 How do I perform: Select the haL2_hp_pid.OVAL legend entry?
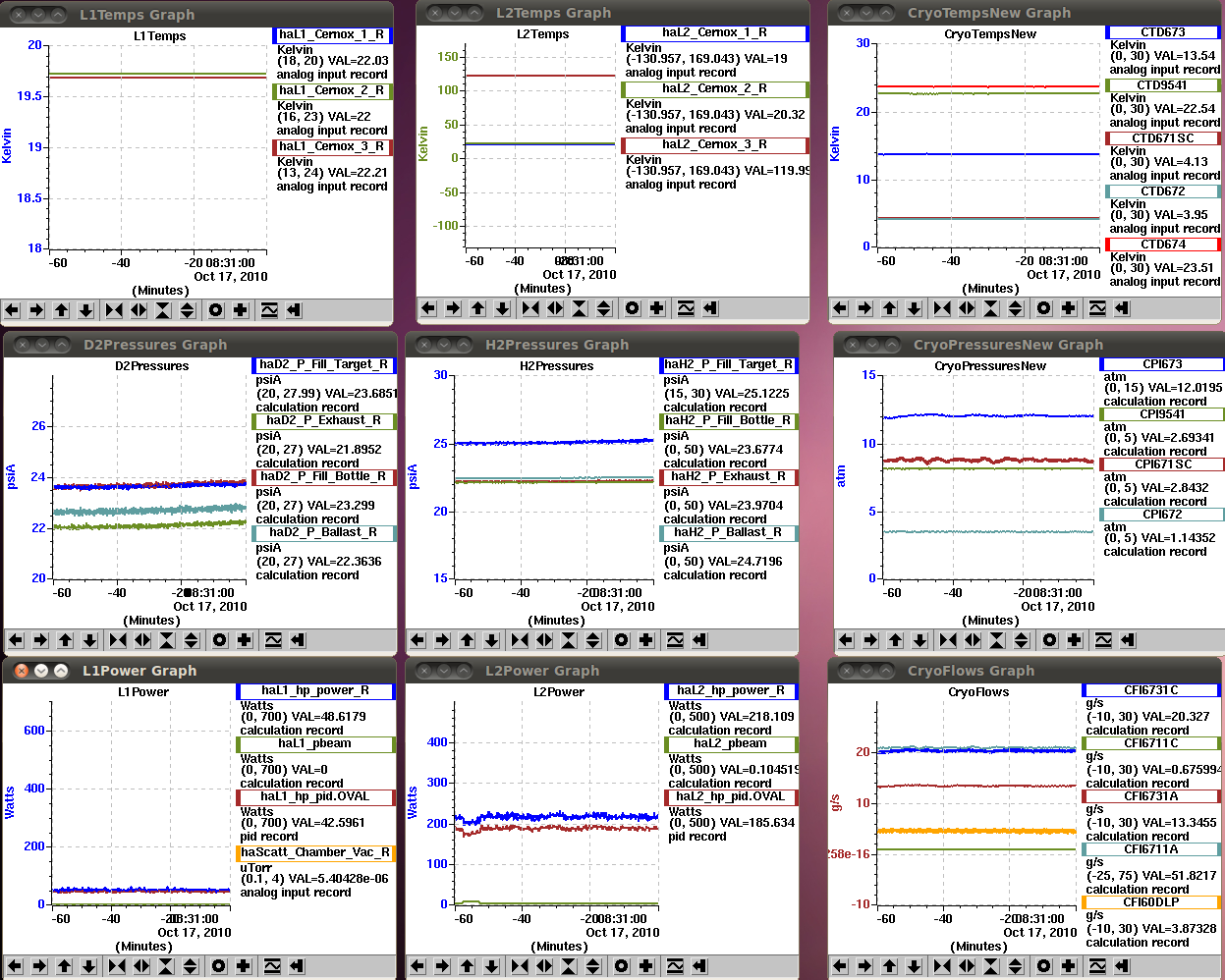[x=731, y=796]
